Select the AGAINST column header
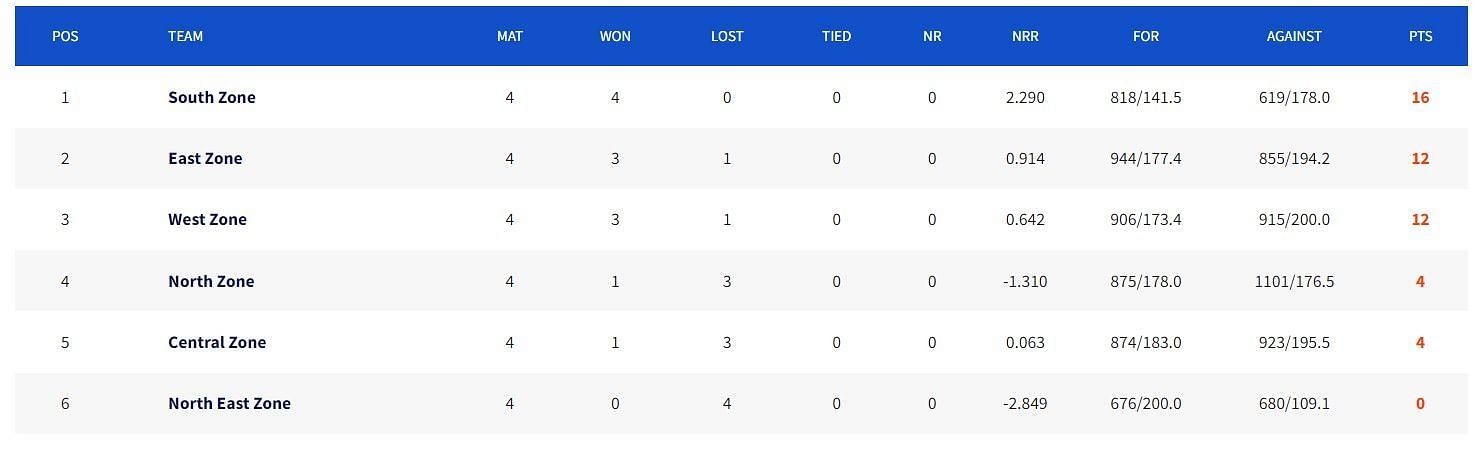1482x457 pixels. (x=1294, y=36)
